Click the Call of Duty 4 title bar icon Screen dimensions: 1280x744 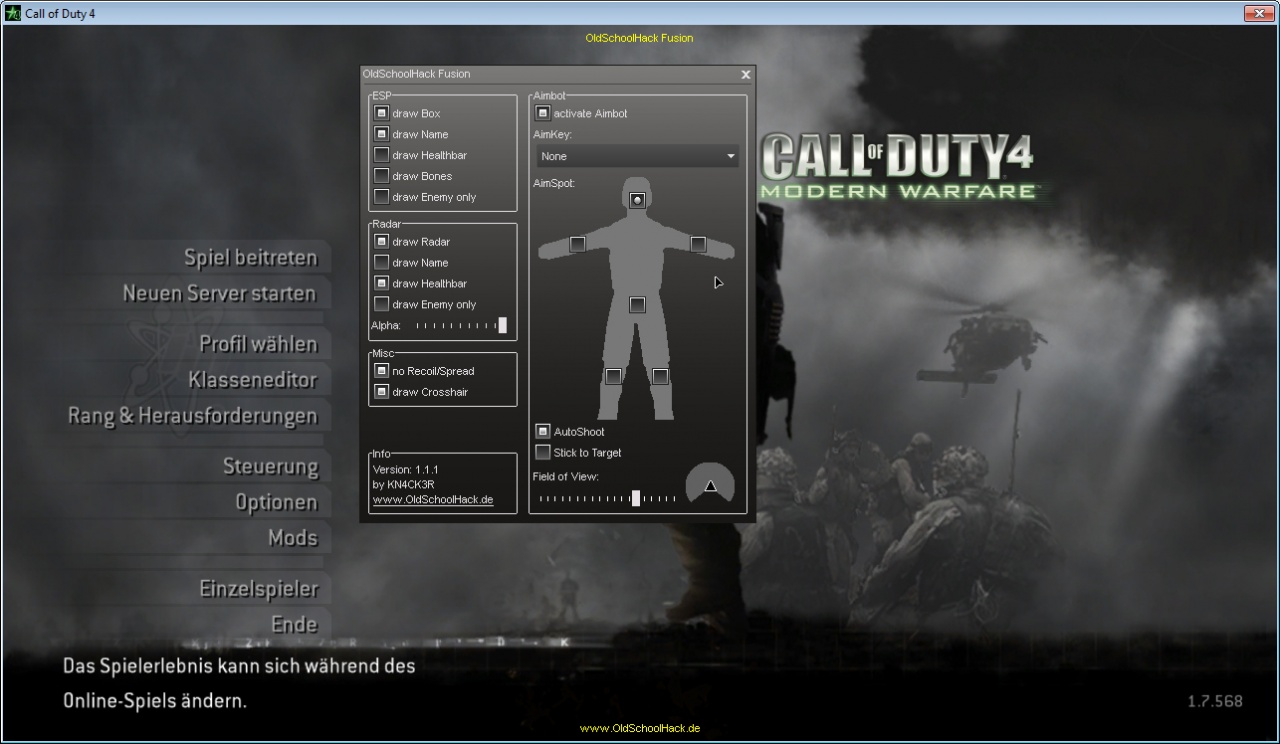point(13,13)
